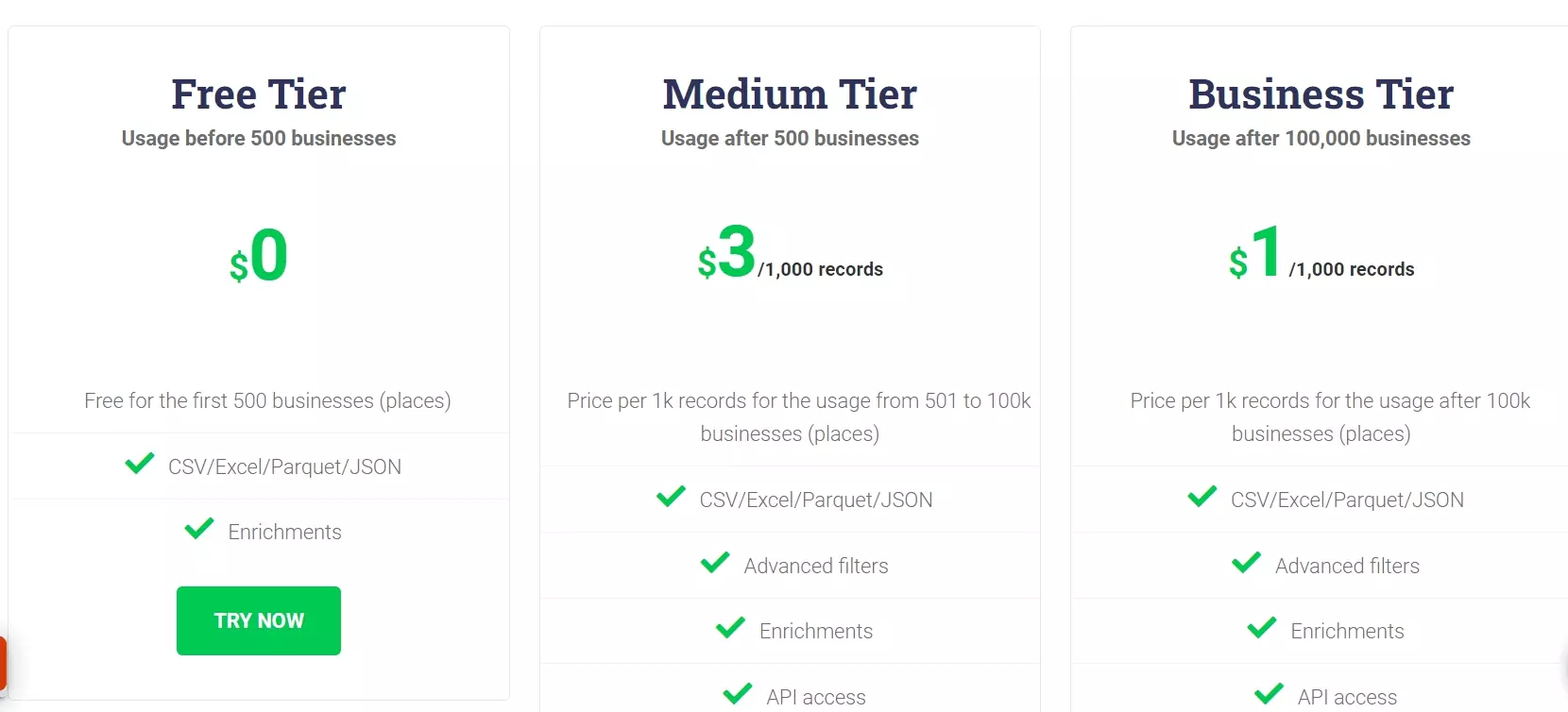Click the checkmark beside Business Tier Enrichments
1568x712 pixels.
pos(1262,628)
